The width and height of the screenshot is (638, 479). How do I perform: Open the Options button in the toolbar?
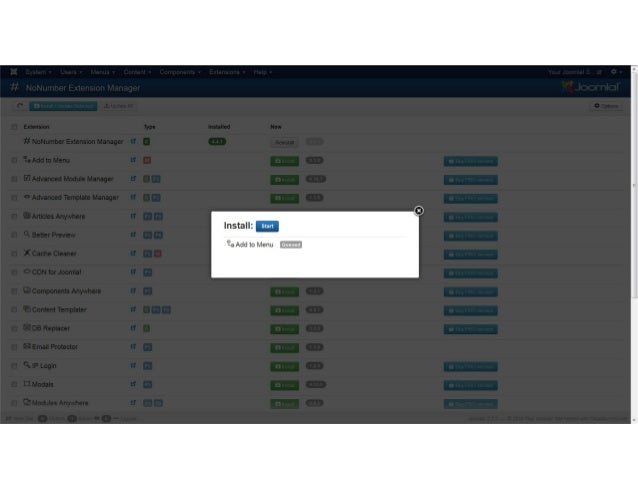606,106
